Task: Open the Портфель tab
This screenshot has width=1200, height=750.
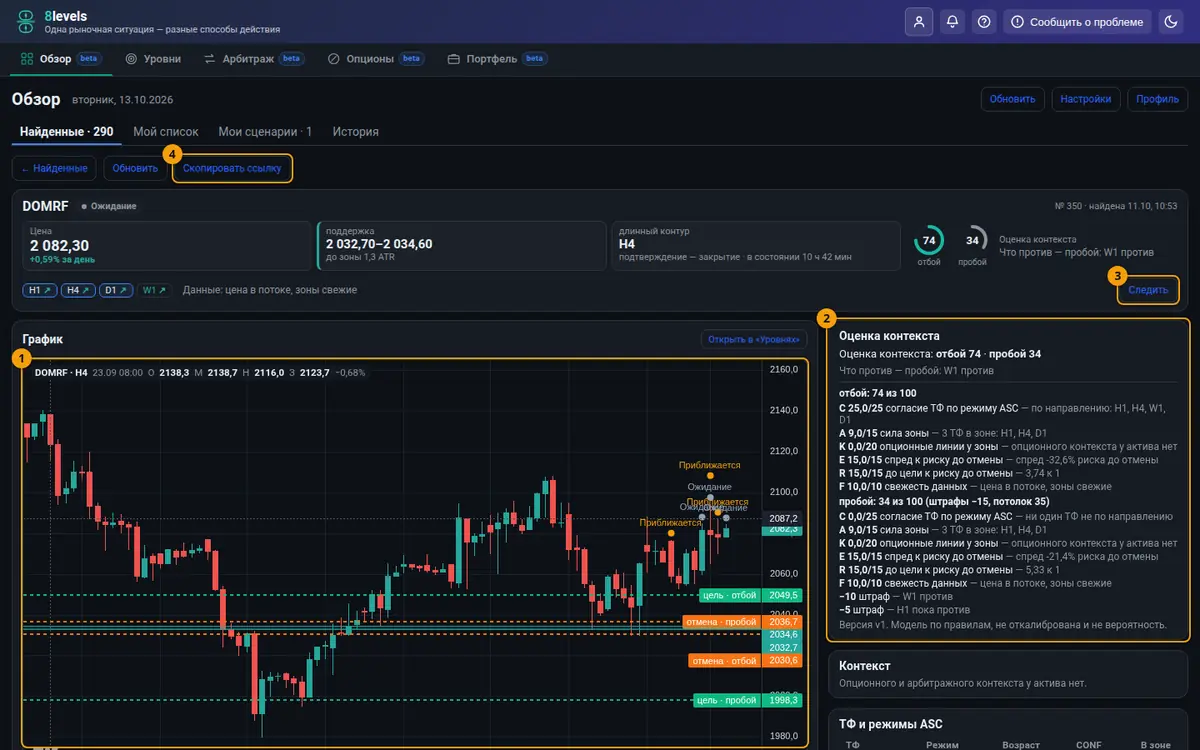Action: click(498, 59)
